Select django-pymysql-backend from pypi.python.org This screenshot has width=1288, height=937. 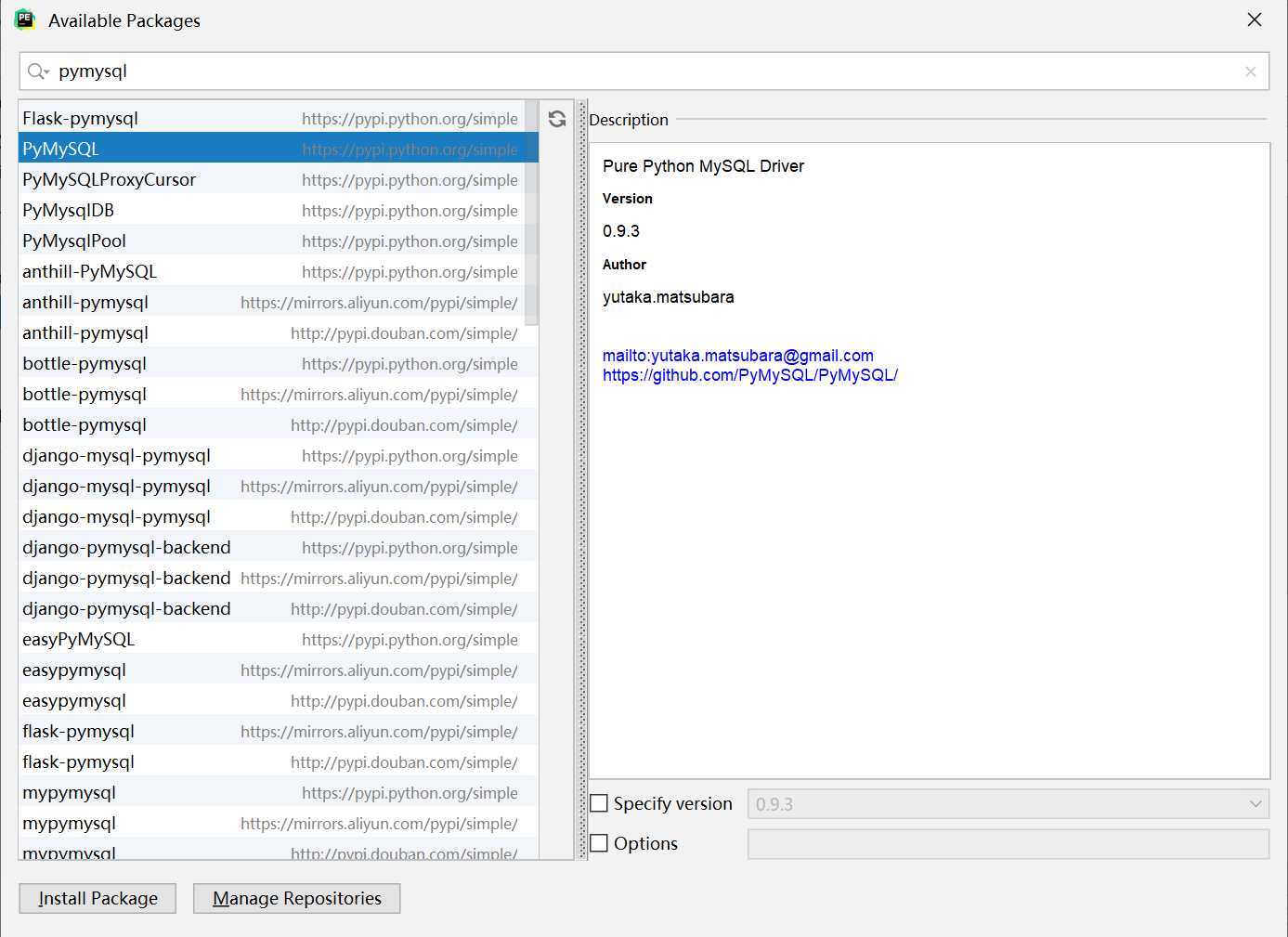(x=279, y=547)
